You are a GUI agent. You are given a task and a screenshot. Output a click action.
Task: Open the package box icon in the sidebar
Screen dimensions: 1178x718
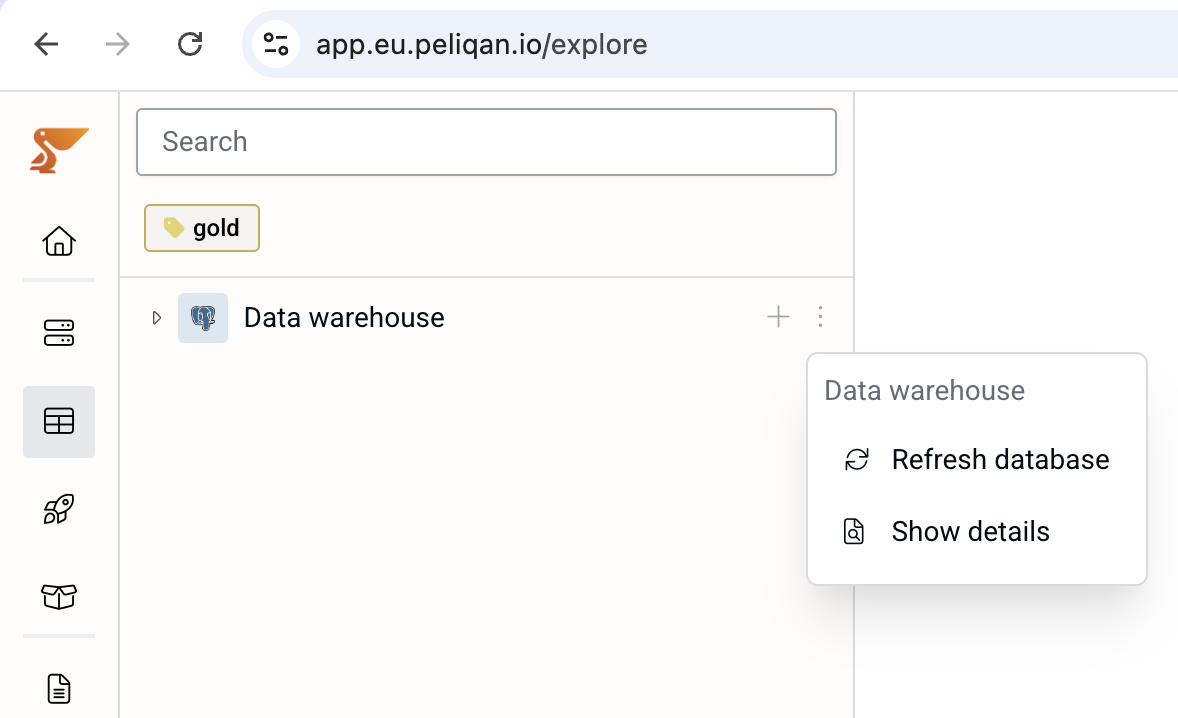click(59, 597)
